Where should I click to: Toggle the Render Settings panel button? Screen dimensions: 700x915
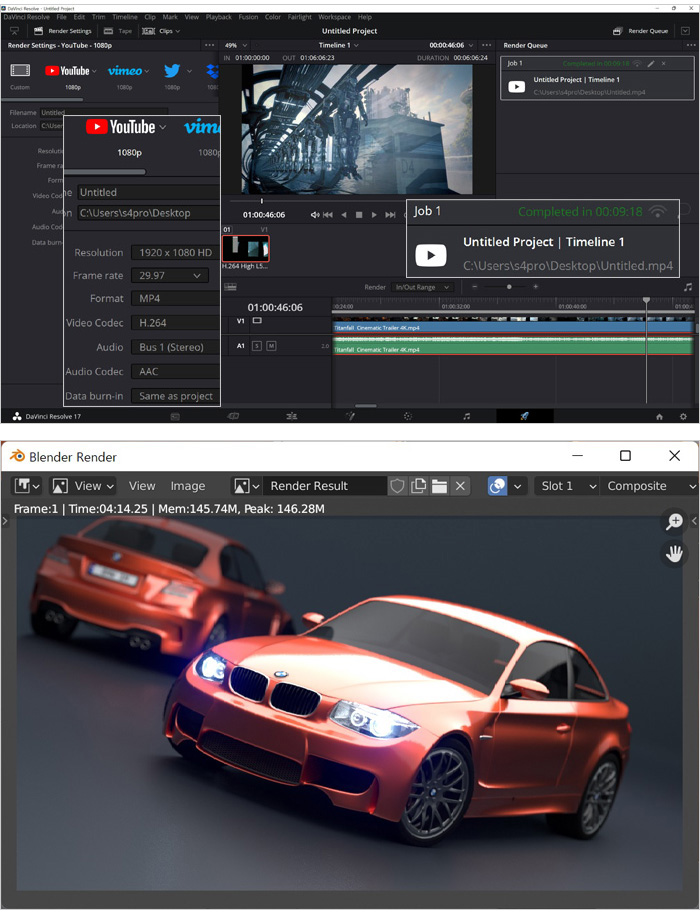pos(63,31)
